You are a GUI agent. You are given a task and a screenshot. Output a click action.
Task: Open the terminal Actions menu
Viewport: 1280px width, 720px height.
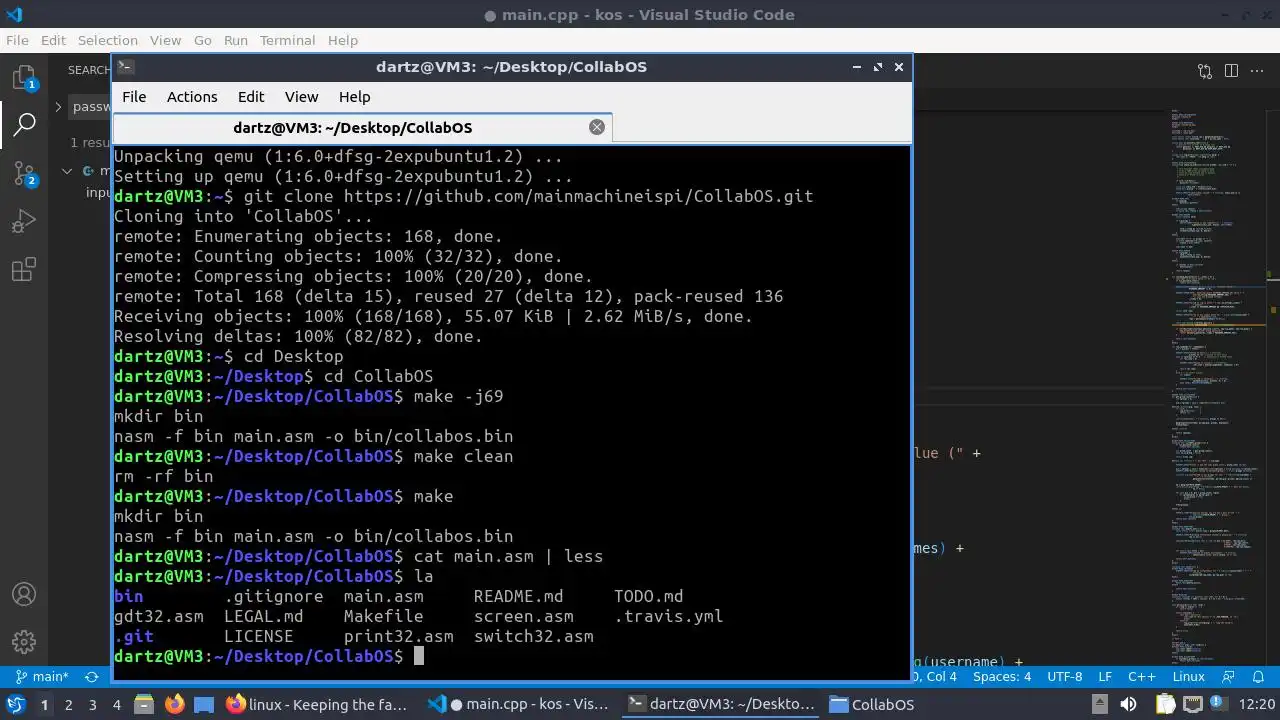[192, 97]
